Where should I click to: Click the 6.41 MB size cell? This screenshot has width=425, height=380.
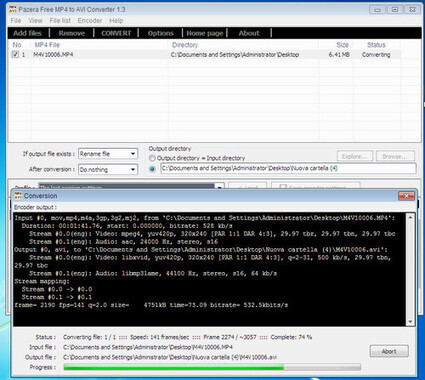click(x=339, y=55)
